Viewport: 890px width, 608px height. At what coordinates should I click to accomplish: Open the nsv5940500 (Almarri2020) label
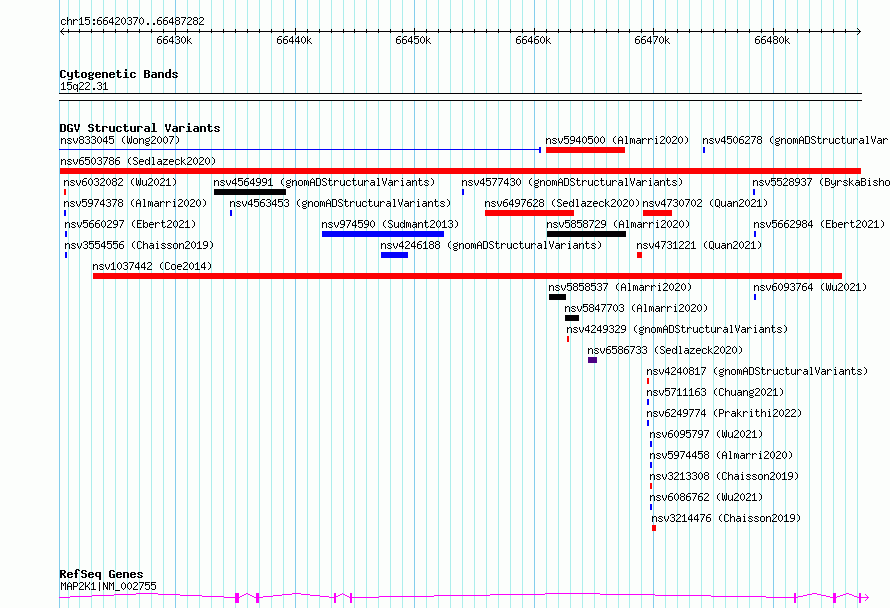[x=617, y=140]
